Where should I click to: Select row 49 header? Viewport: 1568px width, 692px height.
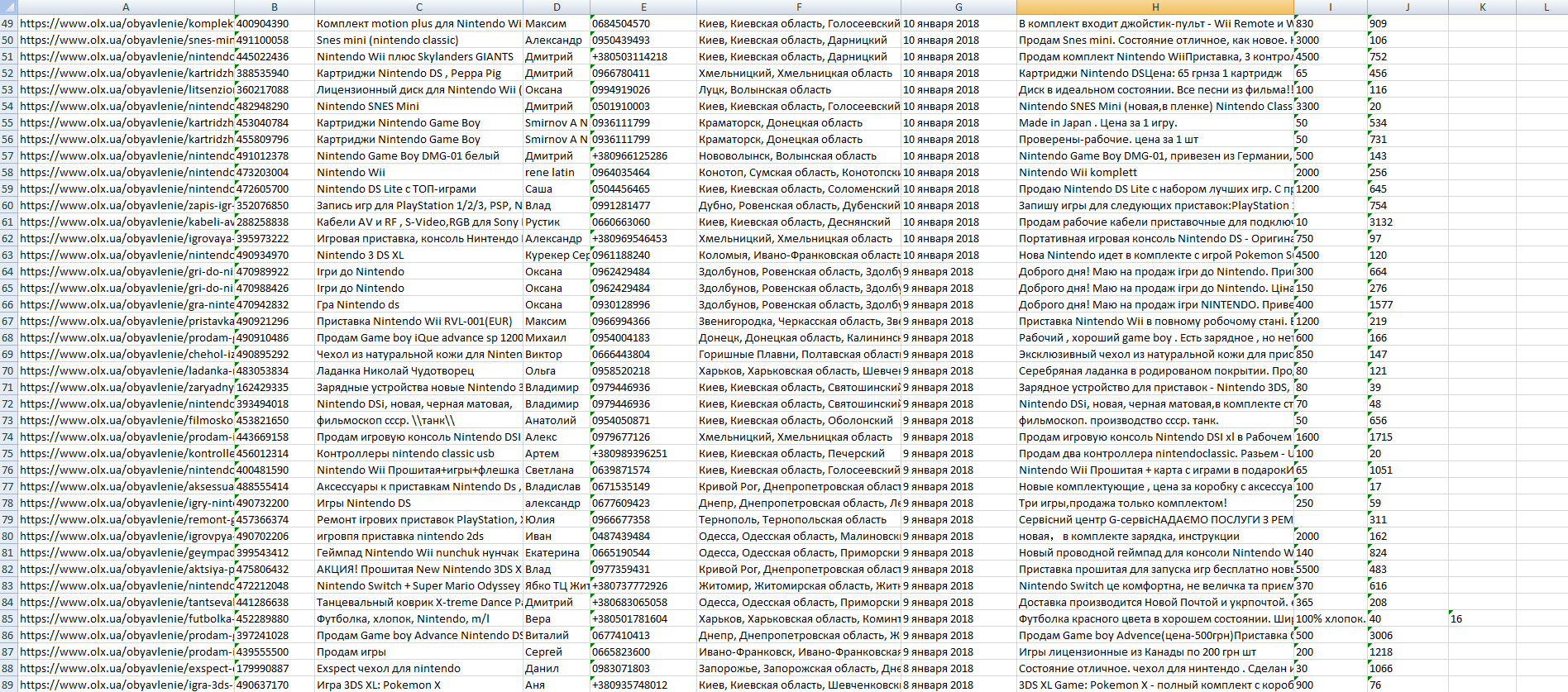pos(8,23)
